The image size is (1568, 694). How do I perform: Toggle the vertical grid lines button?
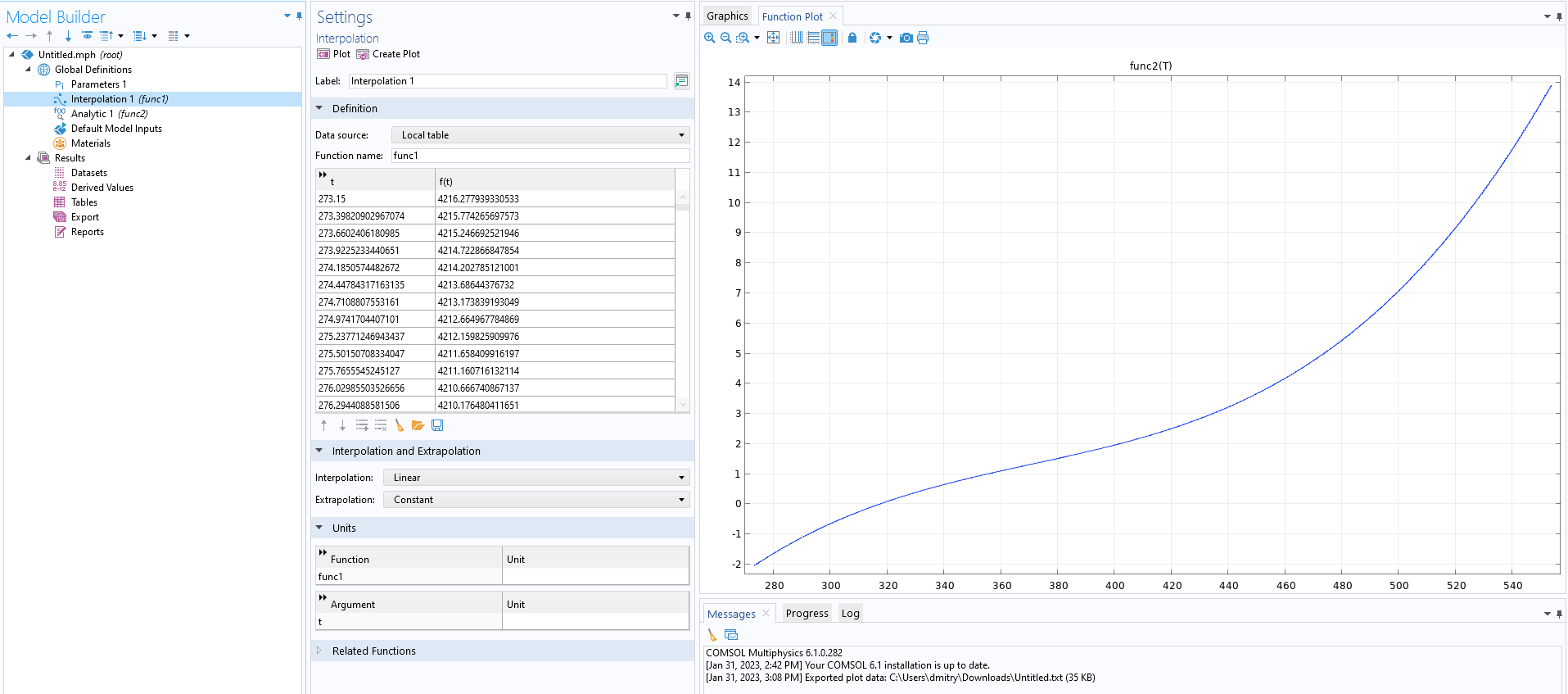tap(796, 38)
